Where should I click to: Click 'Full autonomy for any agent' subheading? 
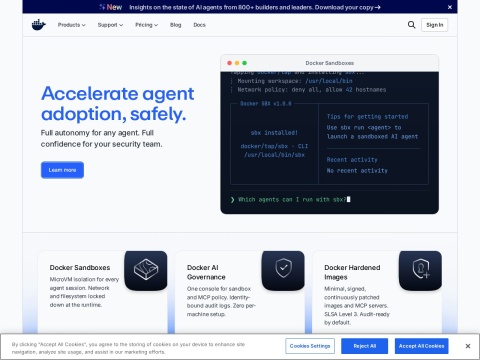pos(101,138)
